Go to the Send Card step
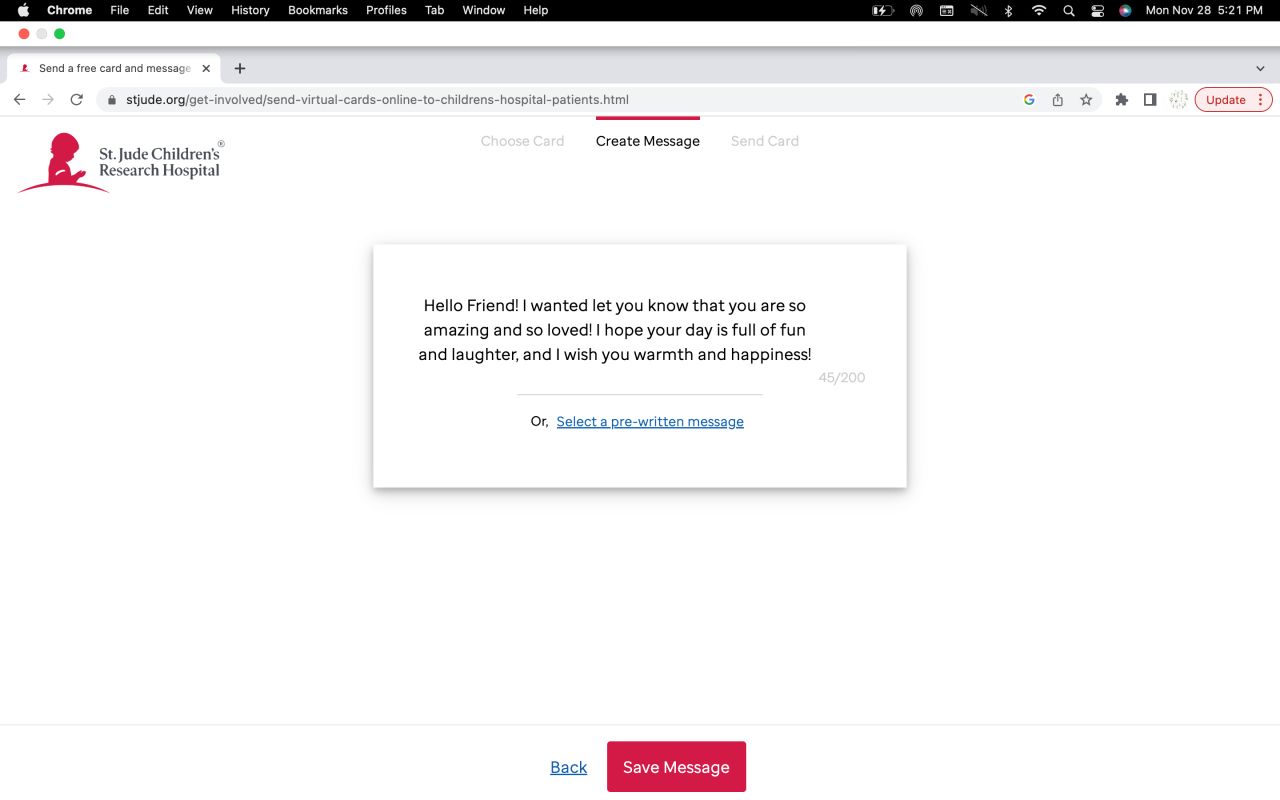Screen dimensions: 1280x800 pos(765,141)
